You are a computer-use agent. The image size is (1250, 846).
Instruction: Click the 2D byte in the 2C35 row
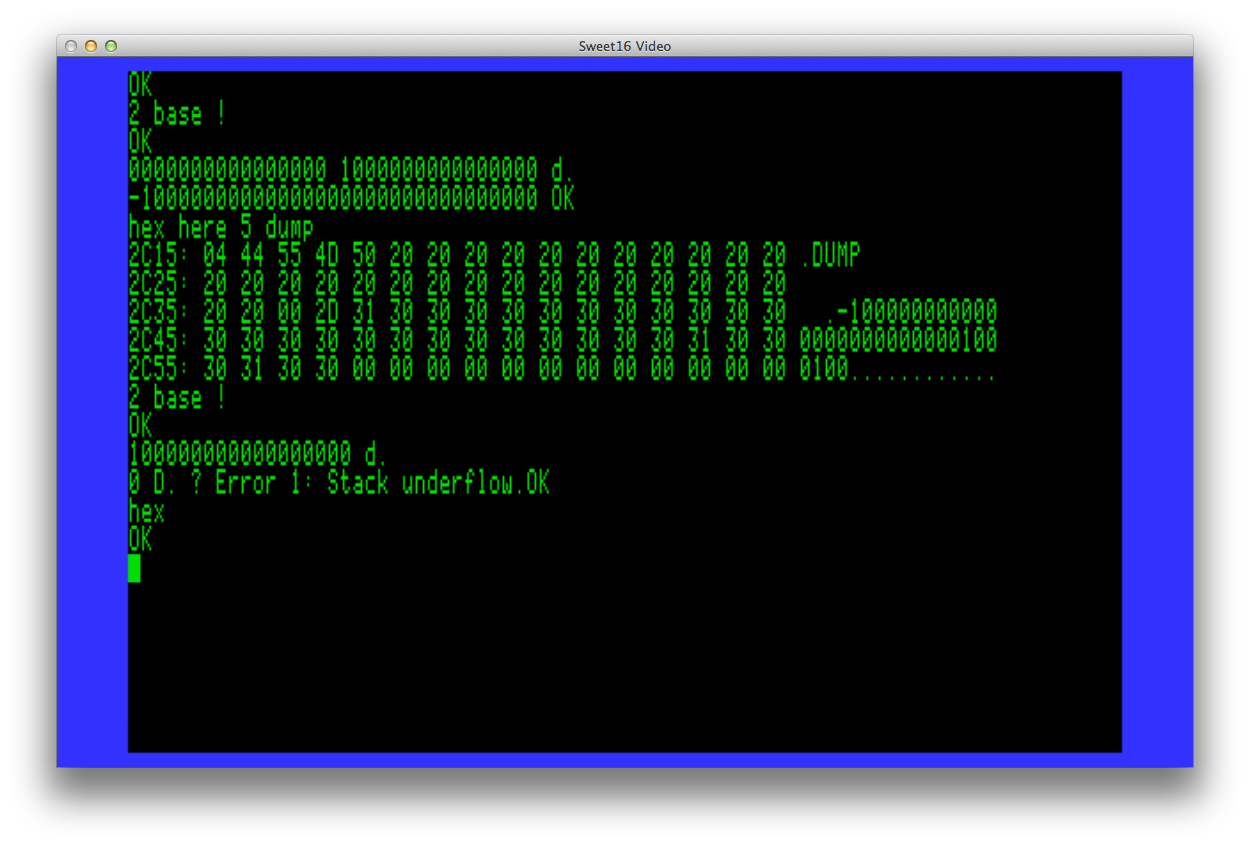pyautogui.click(x=327, y=312)
